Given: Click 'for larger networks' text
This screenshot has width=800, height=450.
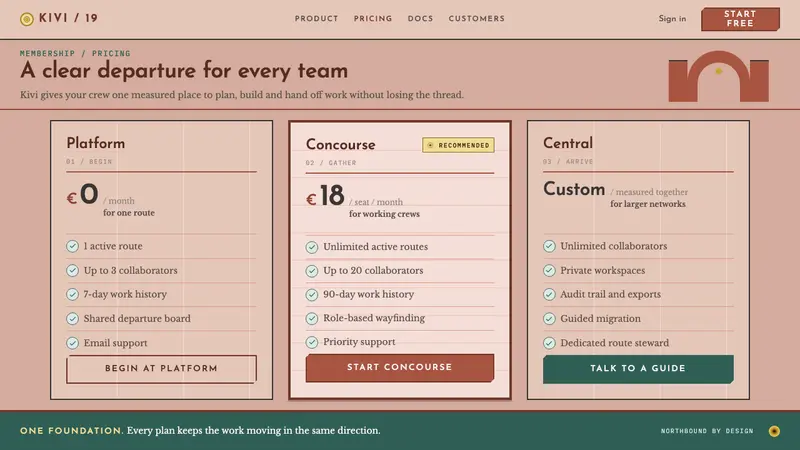Looking at the screenshot, I should click(x=648, y=204).
